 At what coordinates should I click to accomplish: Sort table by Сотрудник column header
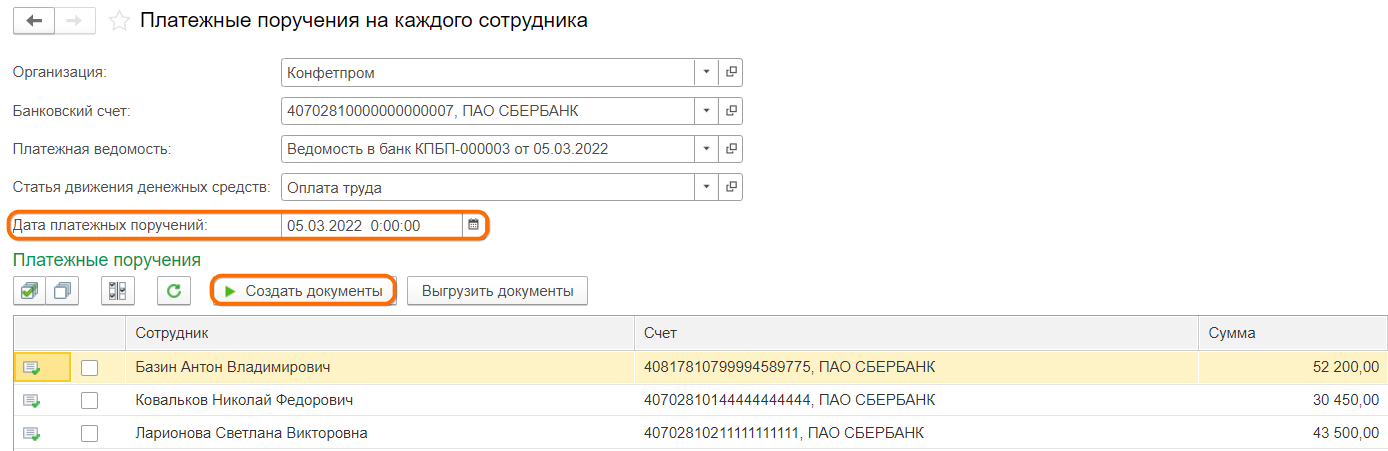click(x=378, y=333)
